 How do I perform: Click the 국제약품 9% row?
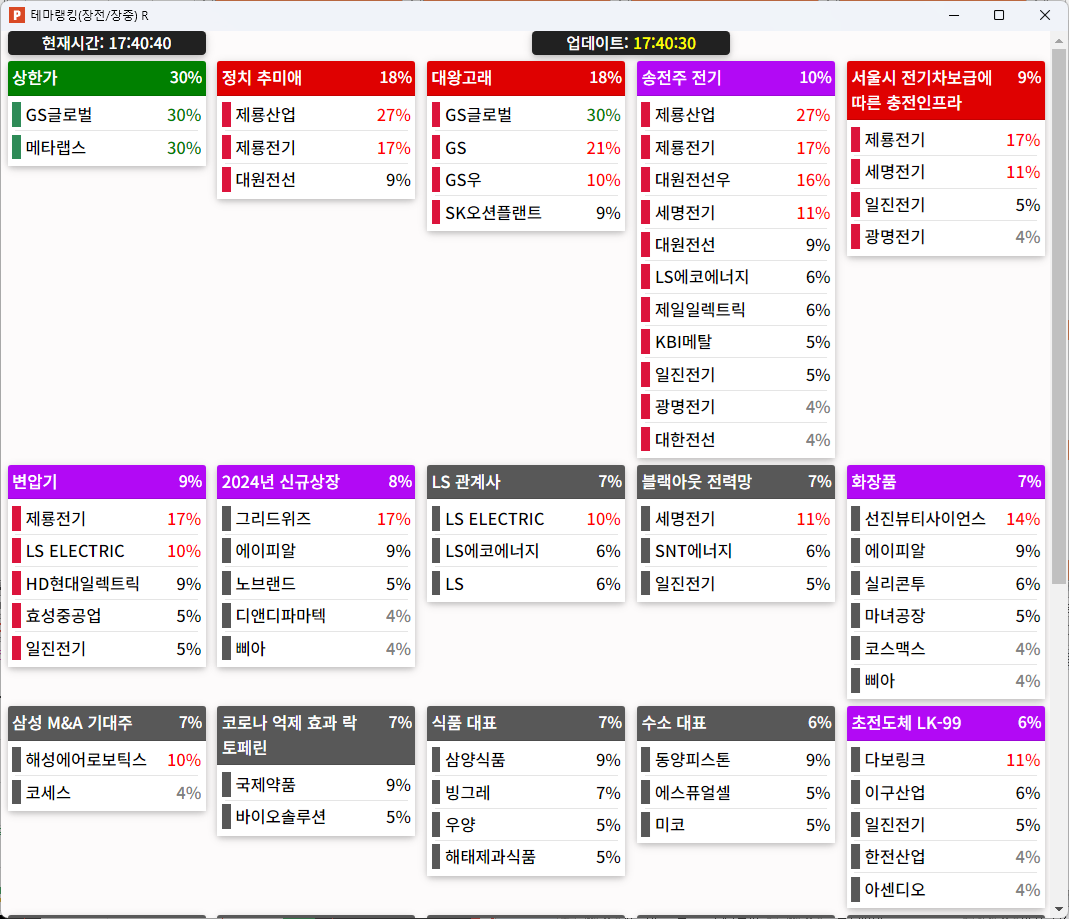316,785
